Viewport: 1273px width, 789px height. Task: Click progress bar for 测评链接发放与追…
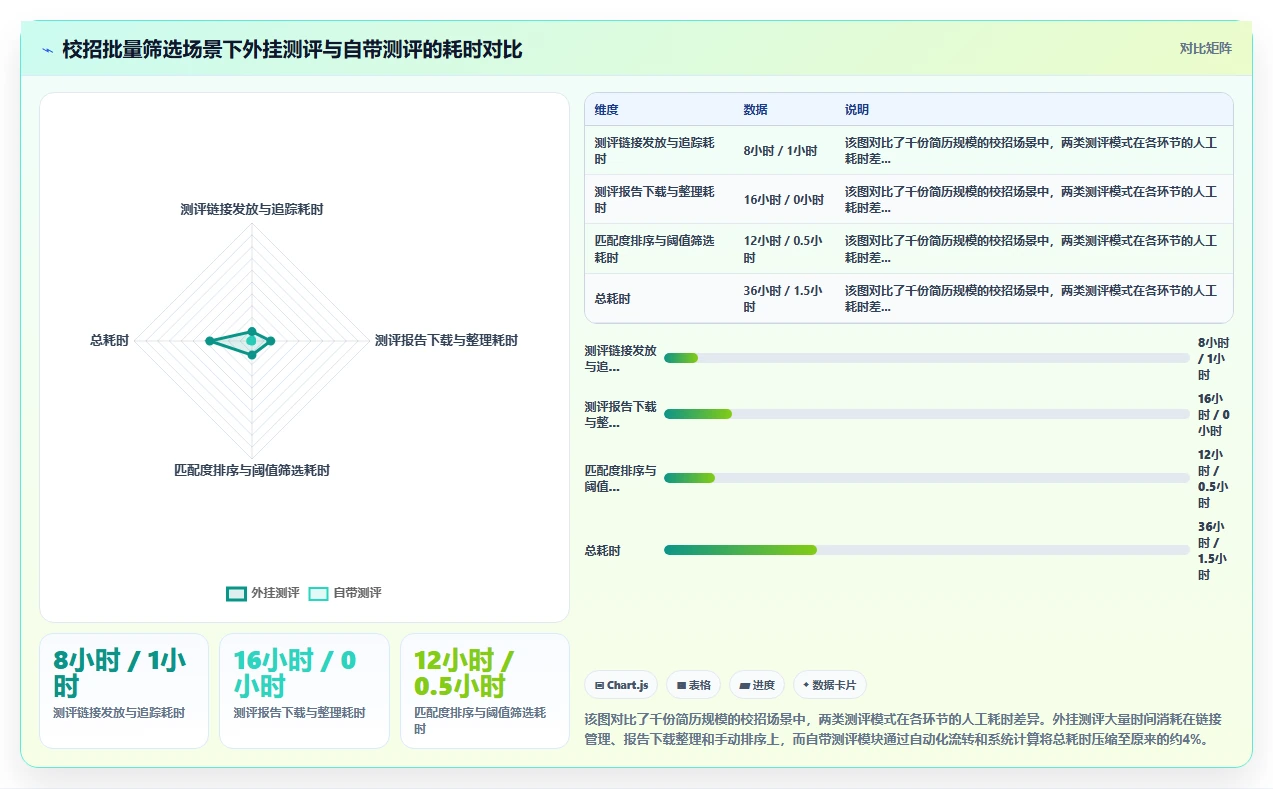(927, 358)
